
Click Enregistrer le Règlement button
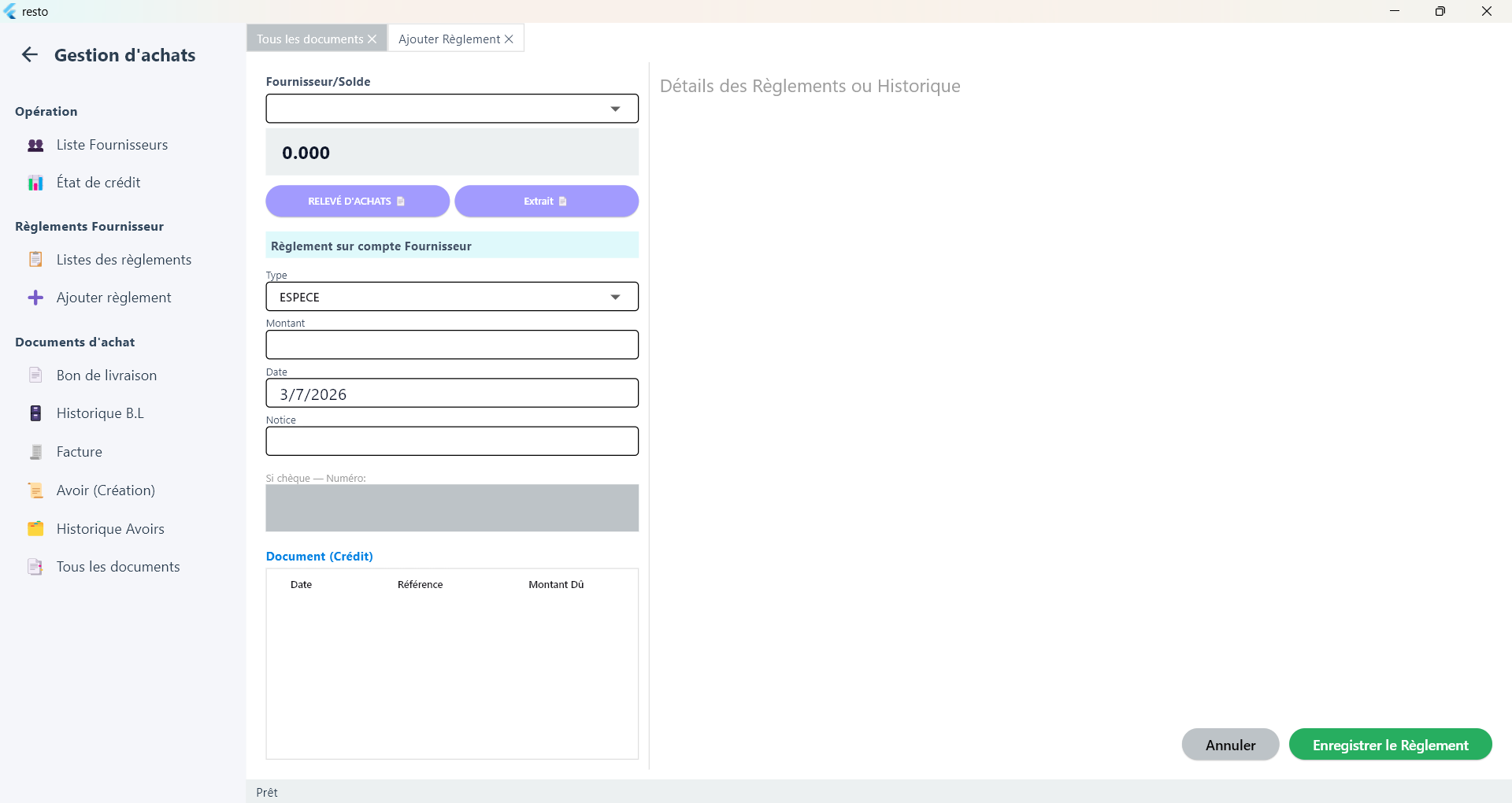(1390, 745)
